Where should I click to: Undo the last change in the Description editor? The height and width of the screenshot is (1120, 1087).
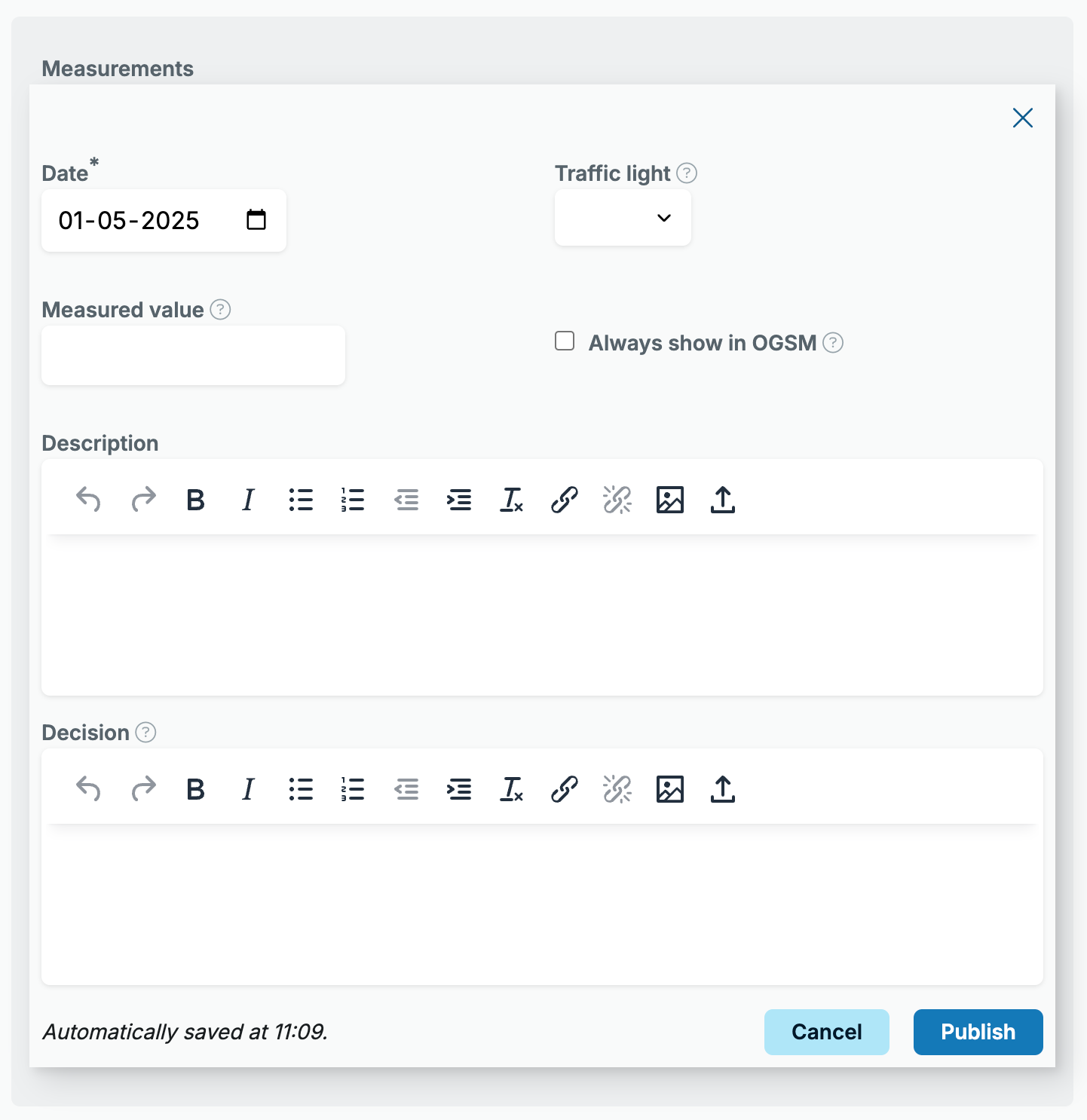point(89,500)
